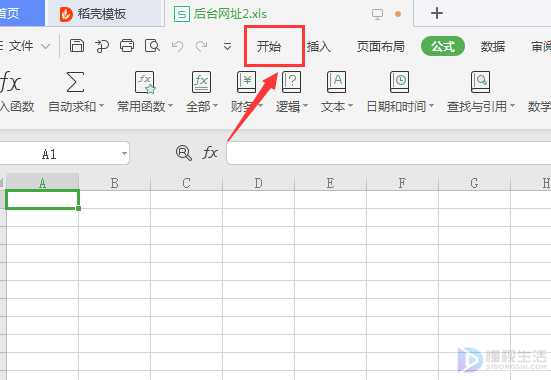Click inside the formula bar input

pos(389,153)
